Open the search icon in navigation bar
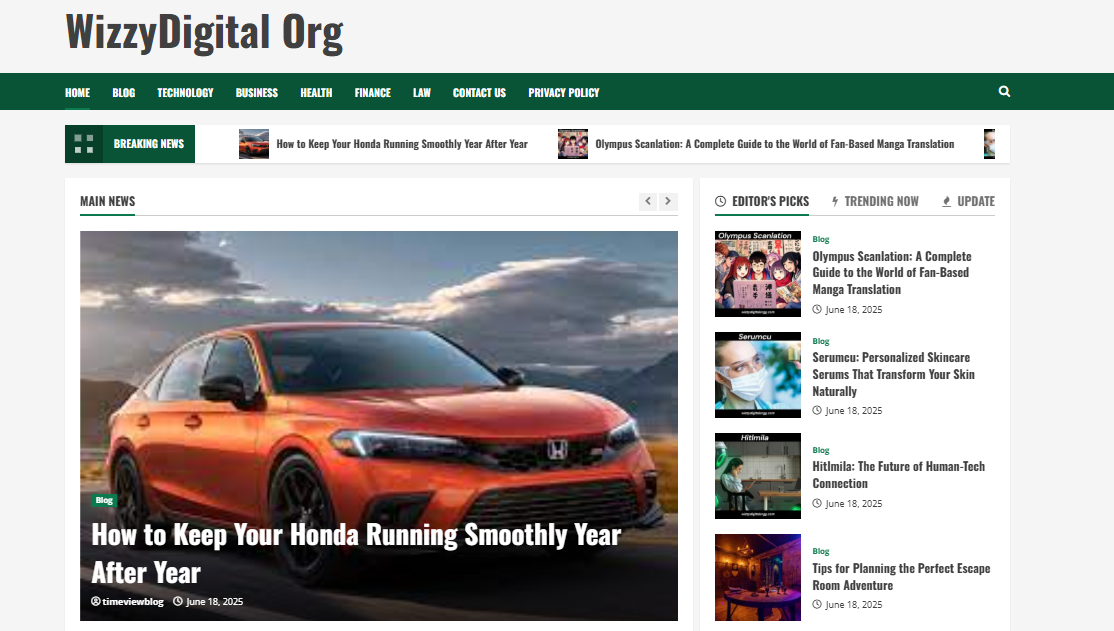Viewport: 1114px width, 631px height. (x=1004, y=92)
